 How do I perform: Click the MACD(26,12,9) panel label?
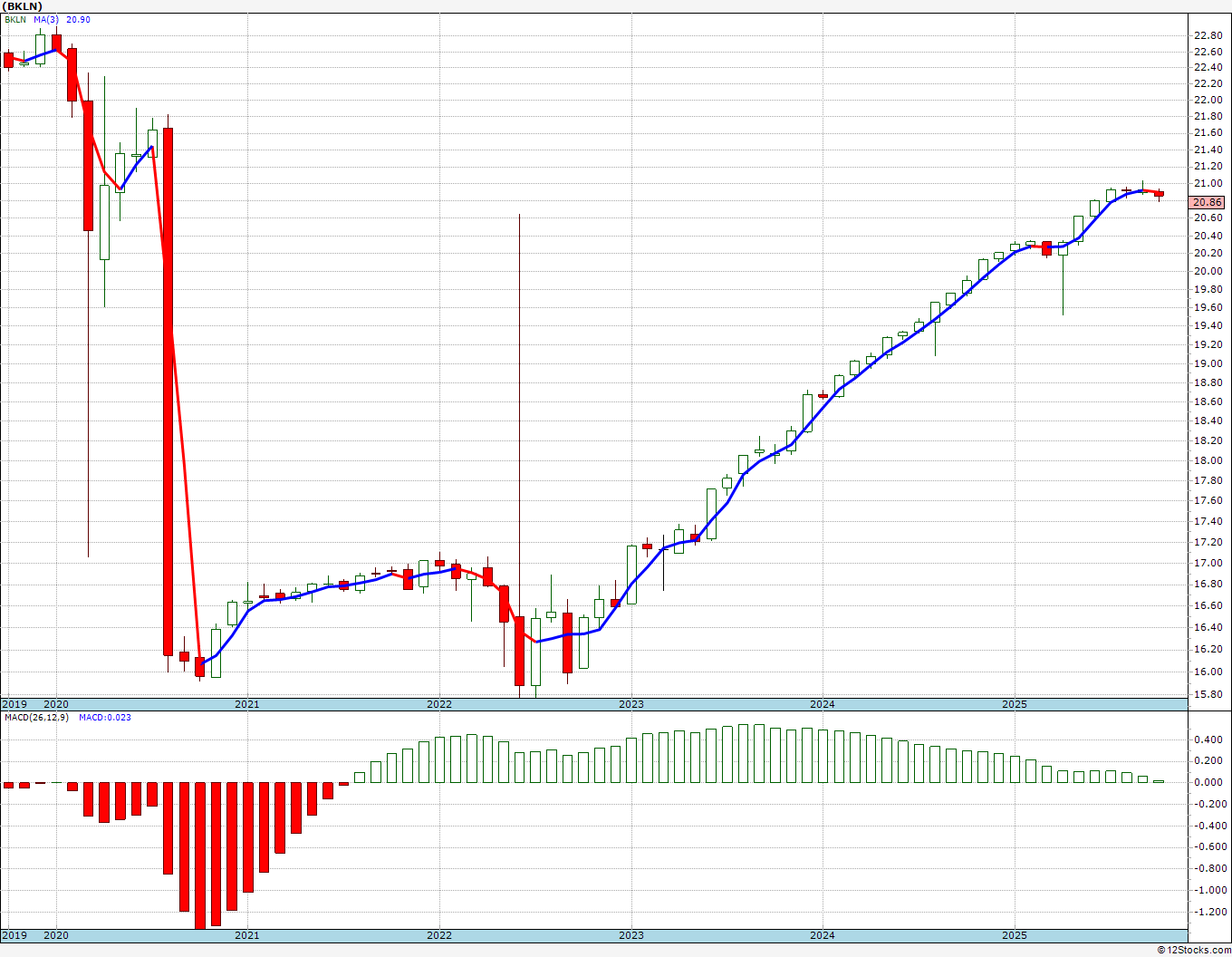(37, 718)
